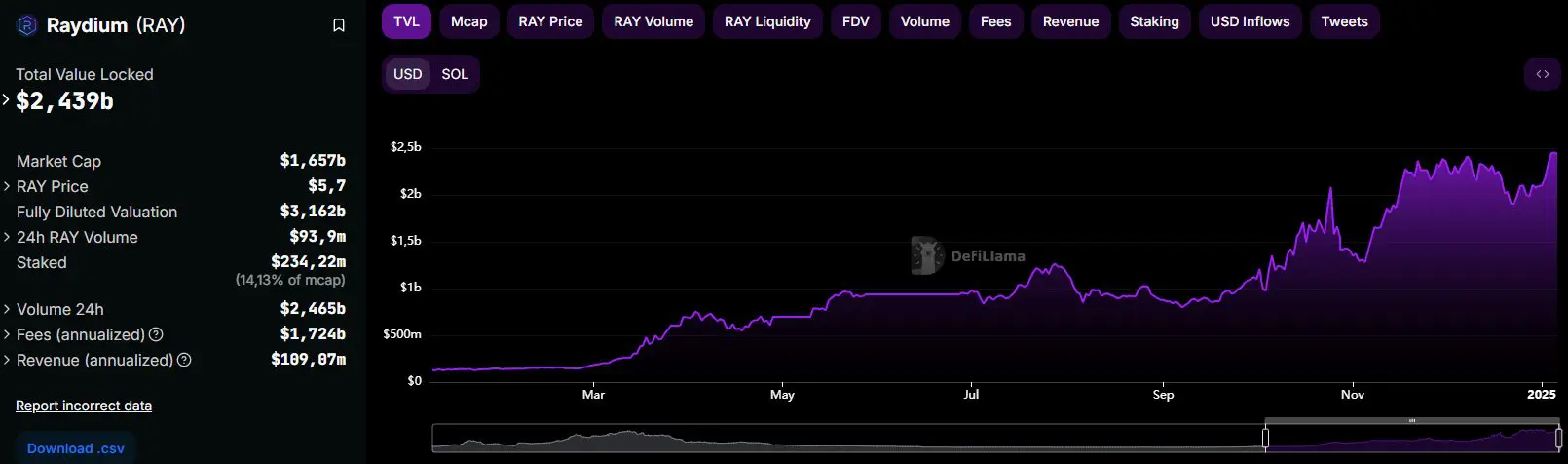Click the Download .csv button

point(76,448)
